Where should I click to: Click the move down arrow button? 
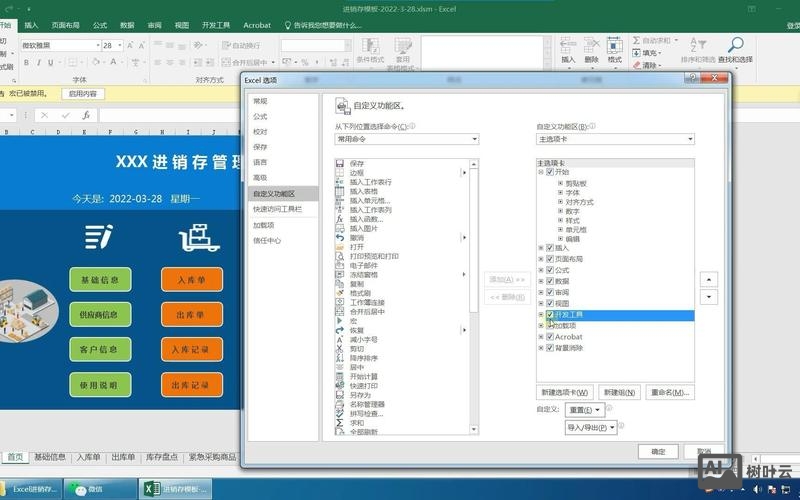pos(709,297)
